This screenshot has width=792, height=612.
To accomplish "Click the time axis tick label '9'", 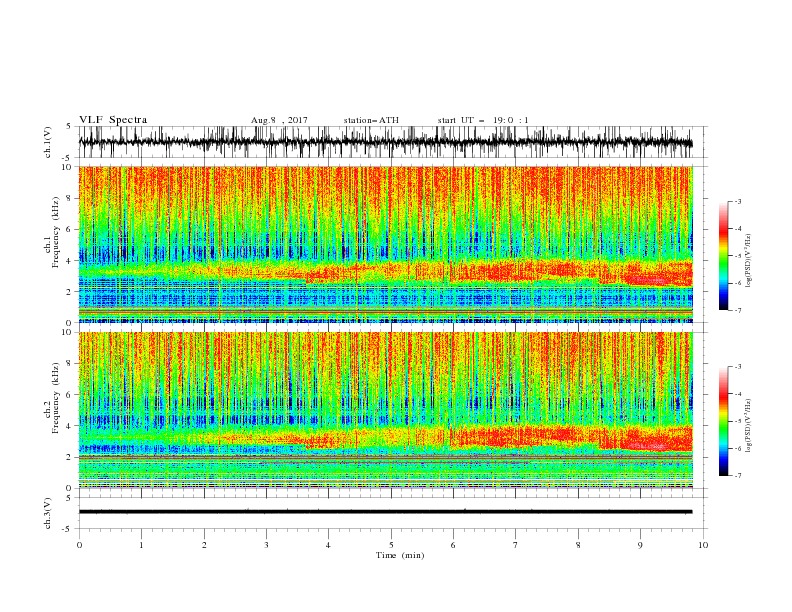I will [640, 545].
